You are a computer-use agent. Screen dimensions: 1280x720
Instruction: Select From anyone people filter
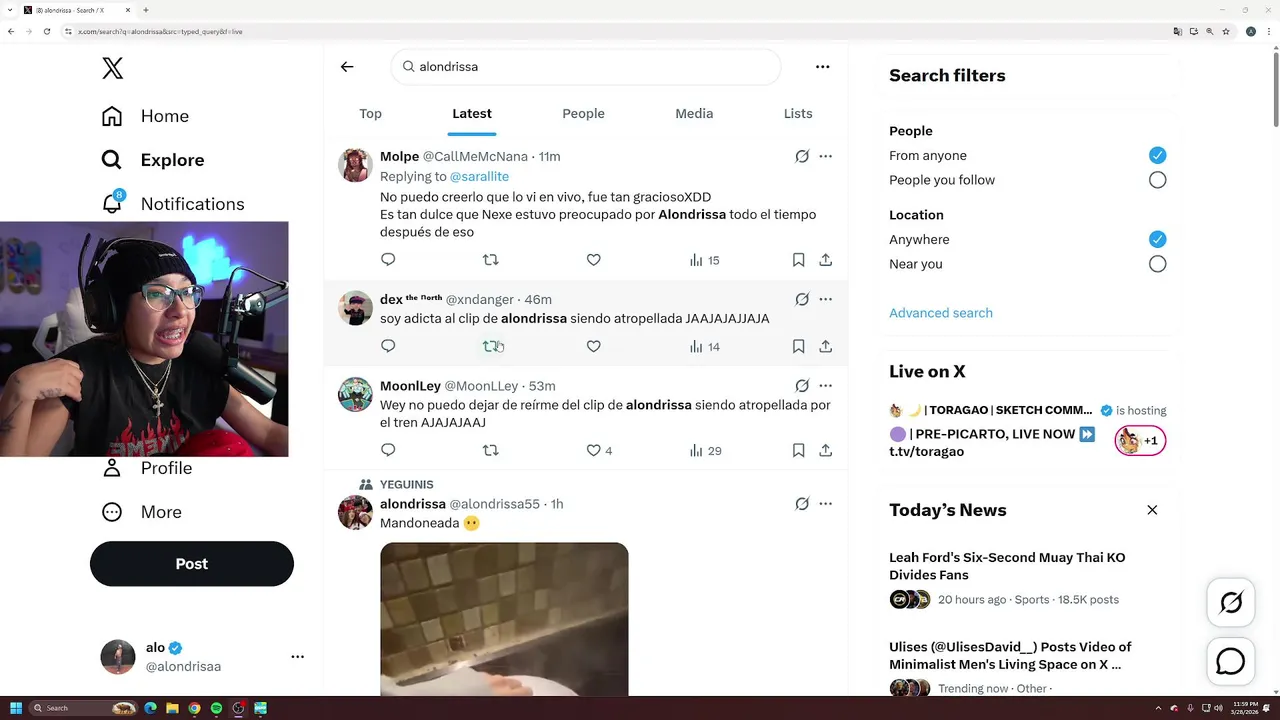click(1157, 155)
